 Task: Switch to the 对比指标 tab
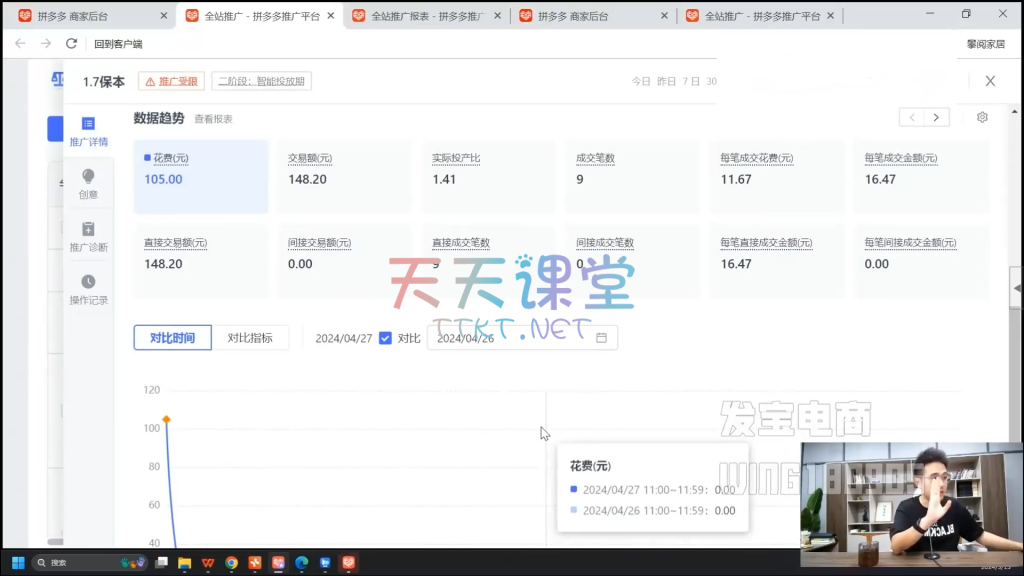(250, 338)
